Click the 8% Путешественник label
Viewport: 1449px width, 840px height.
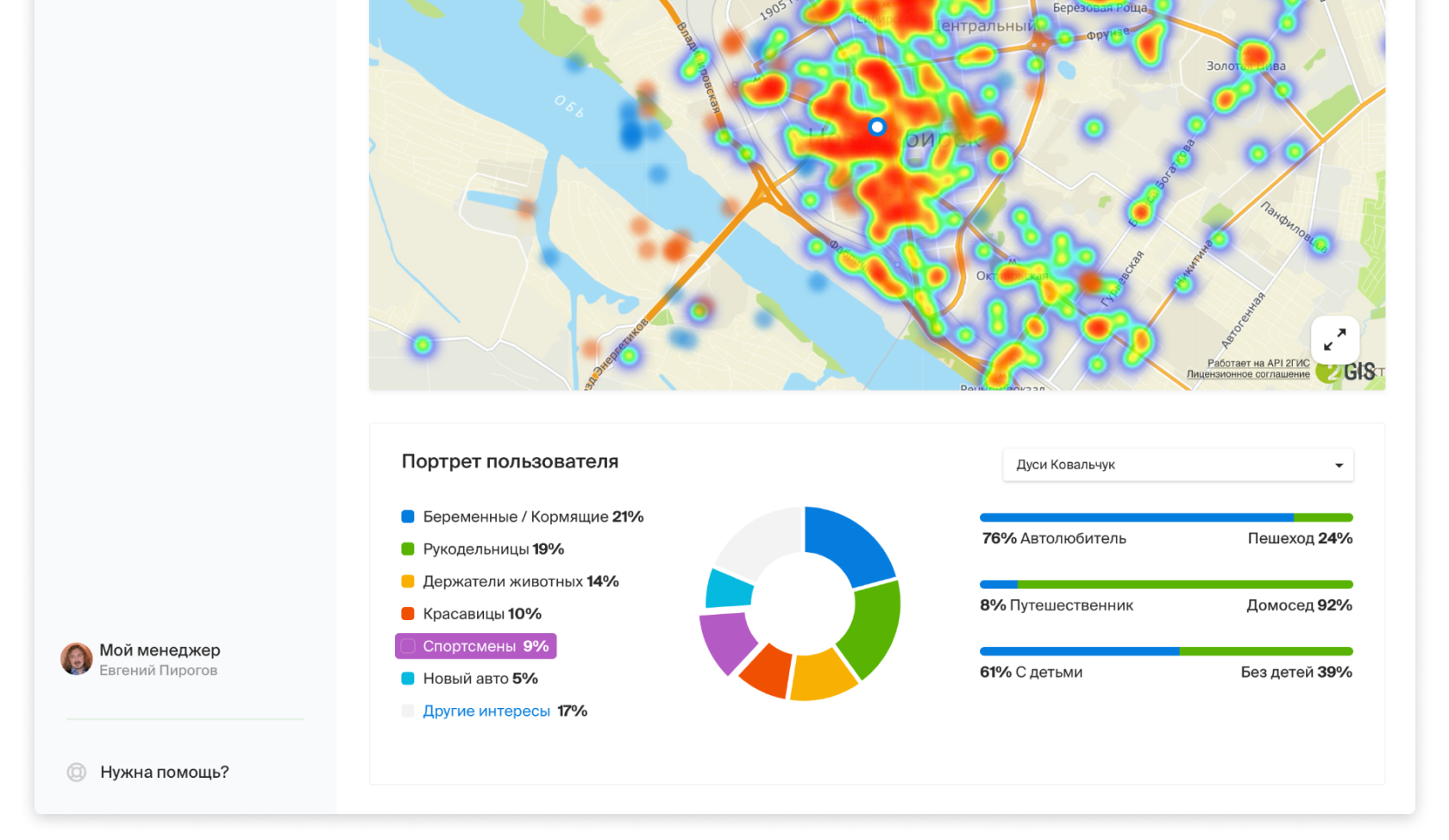[x=1057, y=605]
